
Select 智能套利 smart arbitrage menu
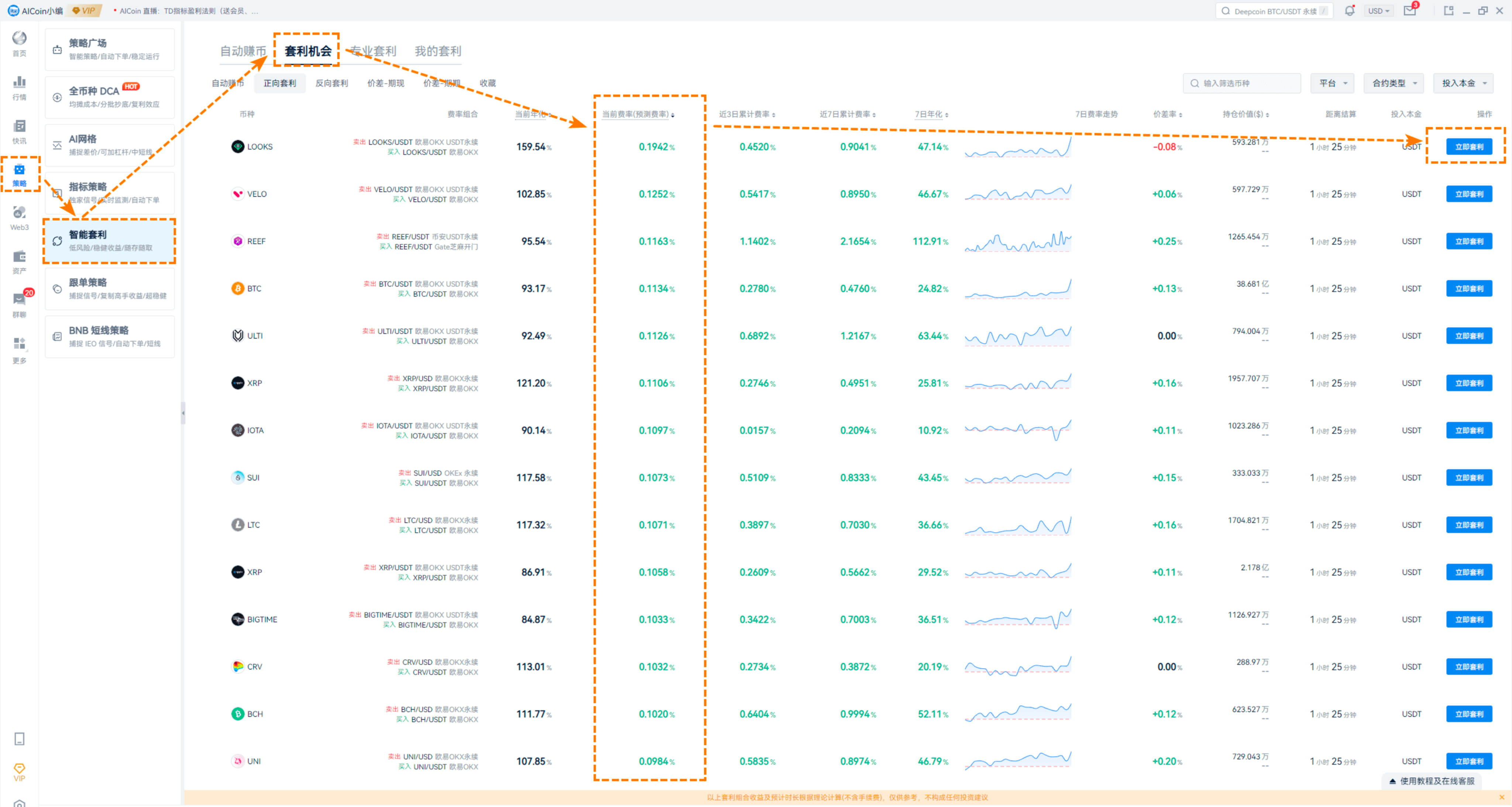point(110,241)
